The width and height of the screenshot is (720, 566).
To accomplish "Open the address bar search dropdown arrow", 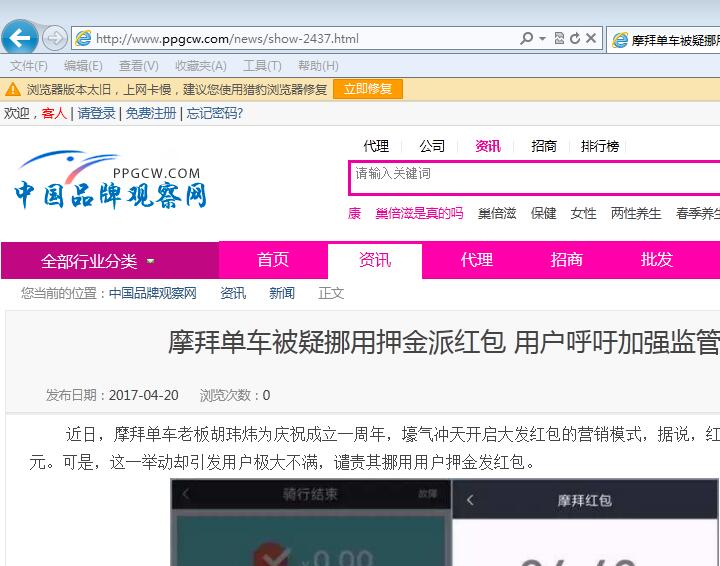I will tap(542, 39).
